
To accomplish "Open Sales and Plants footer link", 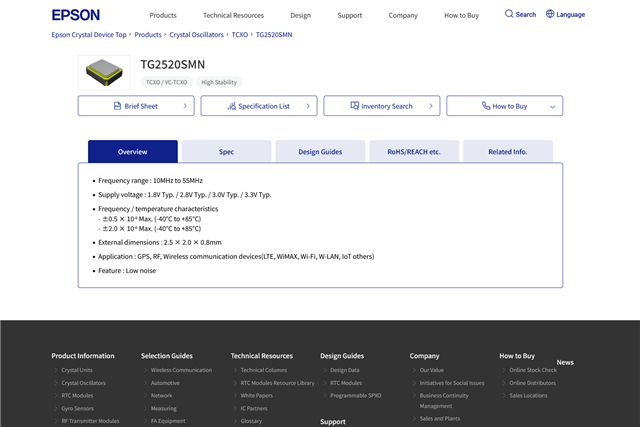I will pyautogui.click(x=440, y=418).
